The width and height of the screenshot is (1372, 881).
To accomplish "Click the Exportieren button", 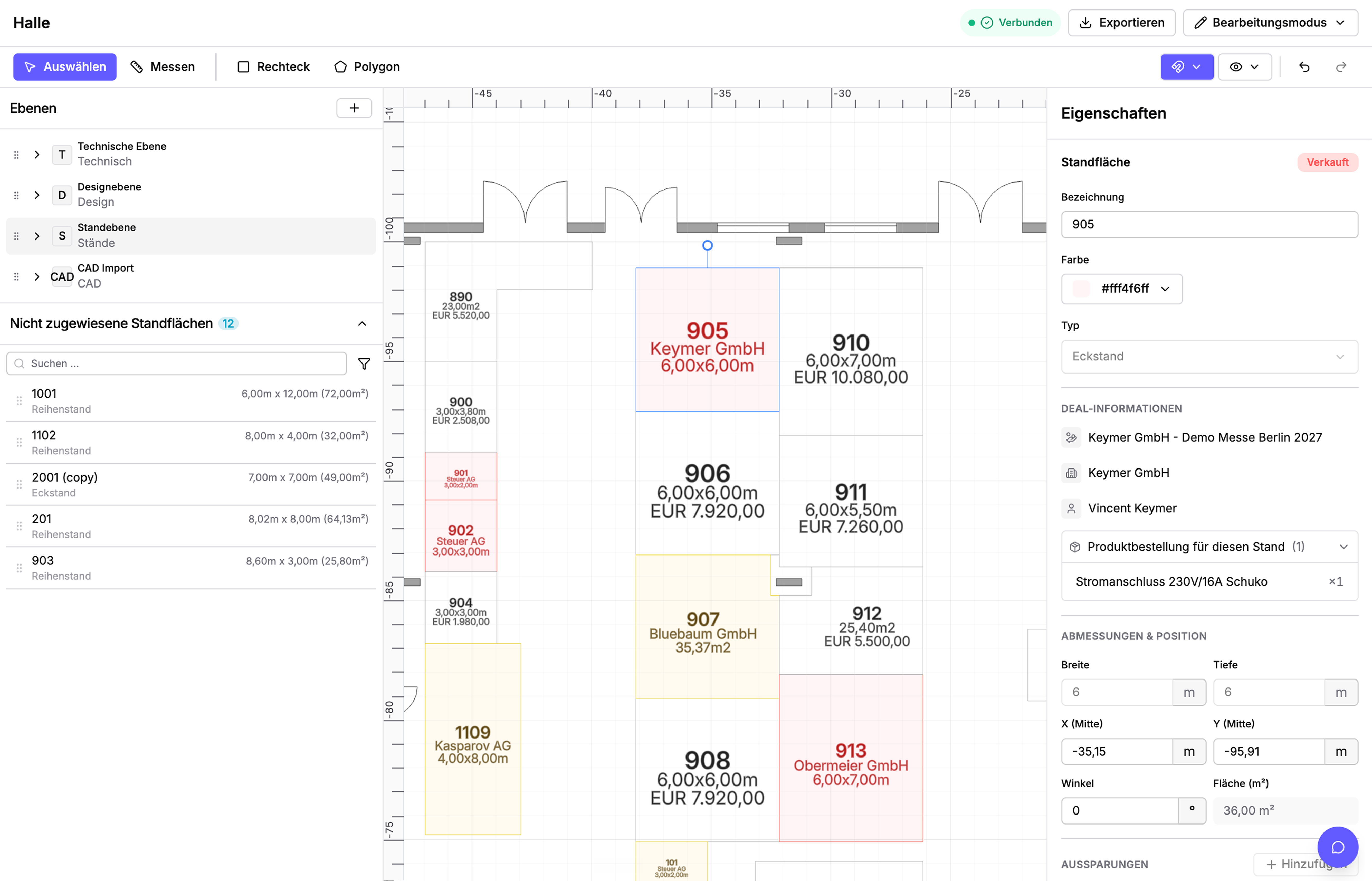I will pos(1121,23).
